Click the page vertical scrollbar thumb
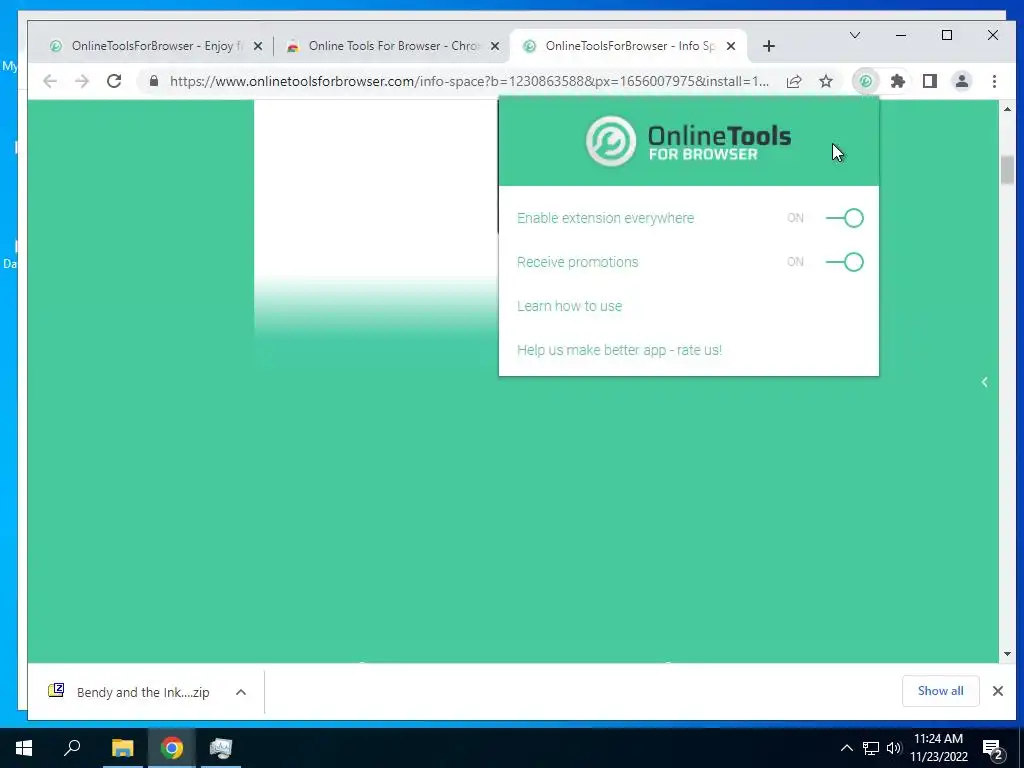This screenshot has width=1024, height=768. [x=1006, y=170]
